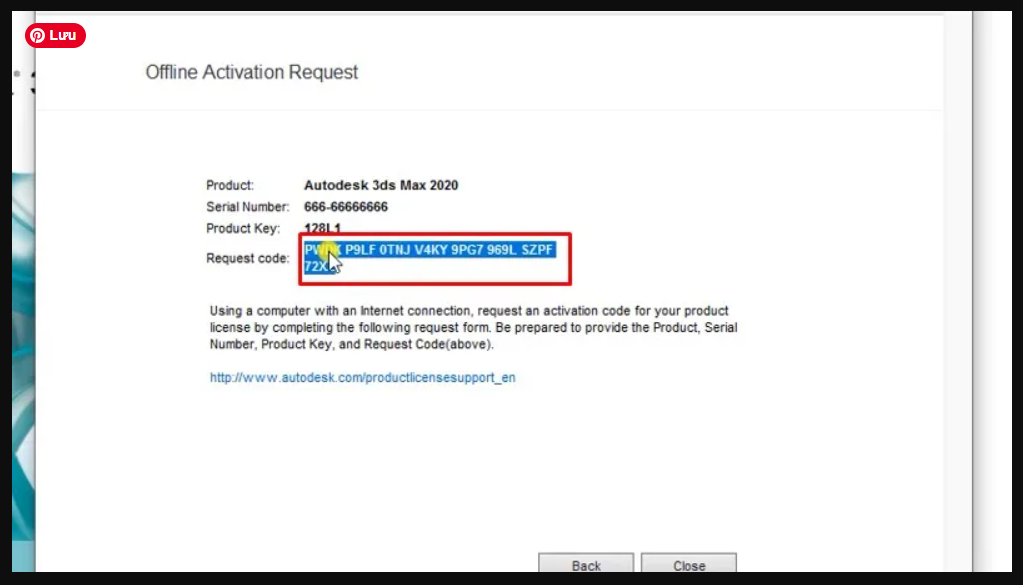The width and height of the screenshot is (1023, 585).
Task: Click the Serial Number label
Action: (x=247, y=207)
